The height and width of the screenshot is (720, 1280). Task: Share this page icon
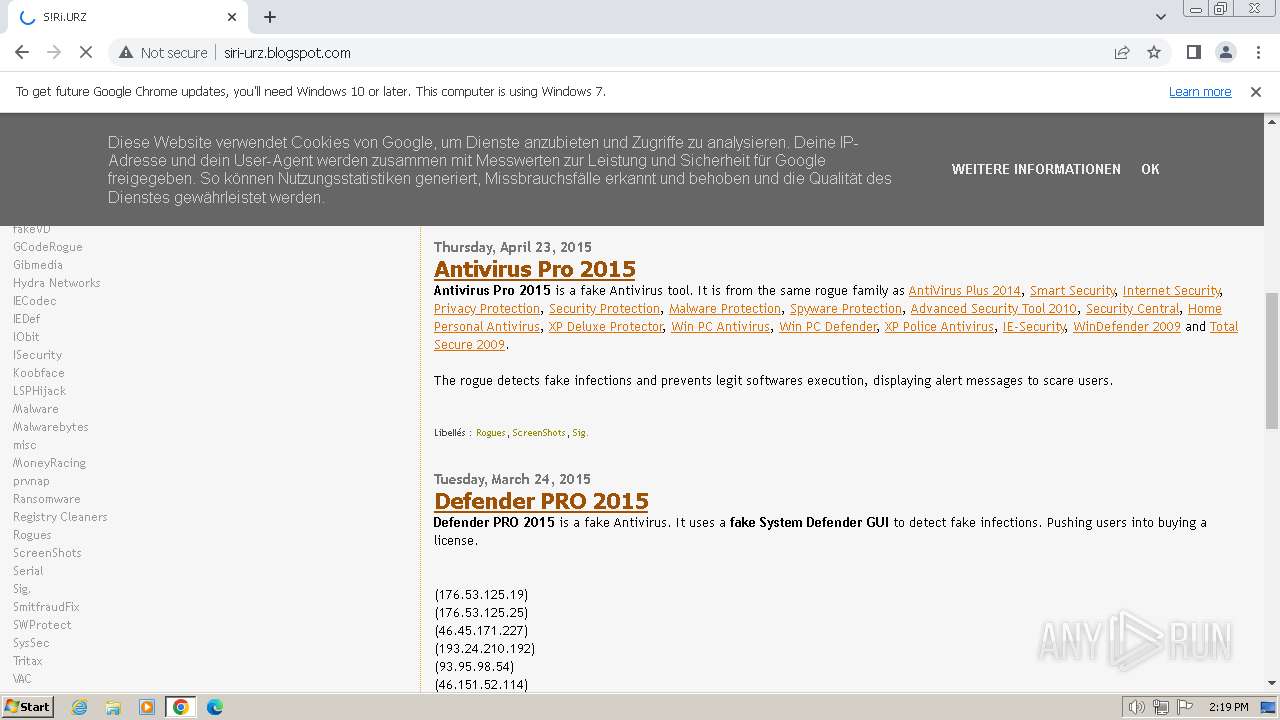coord(1122,52)
